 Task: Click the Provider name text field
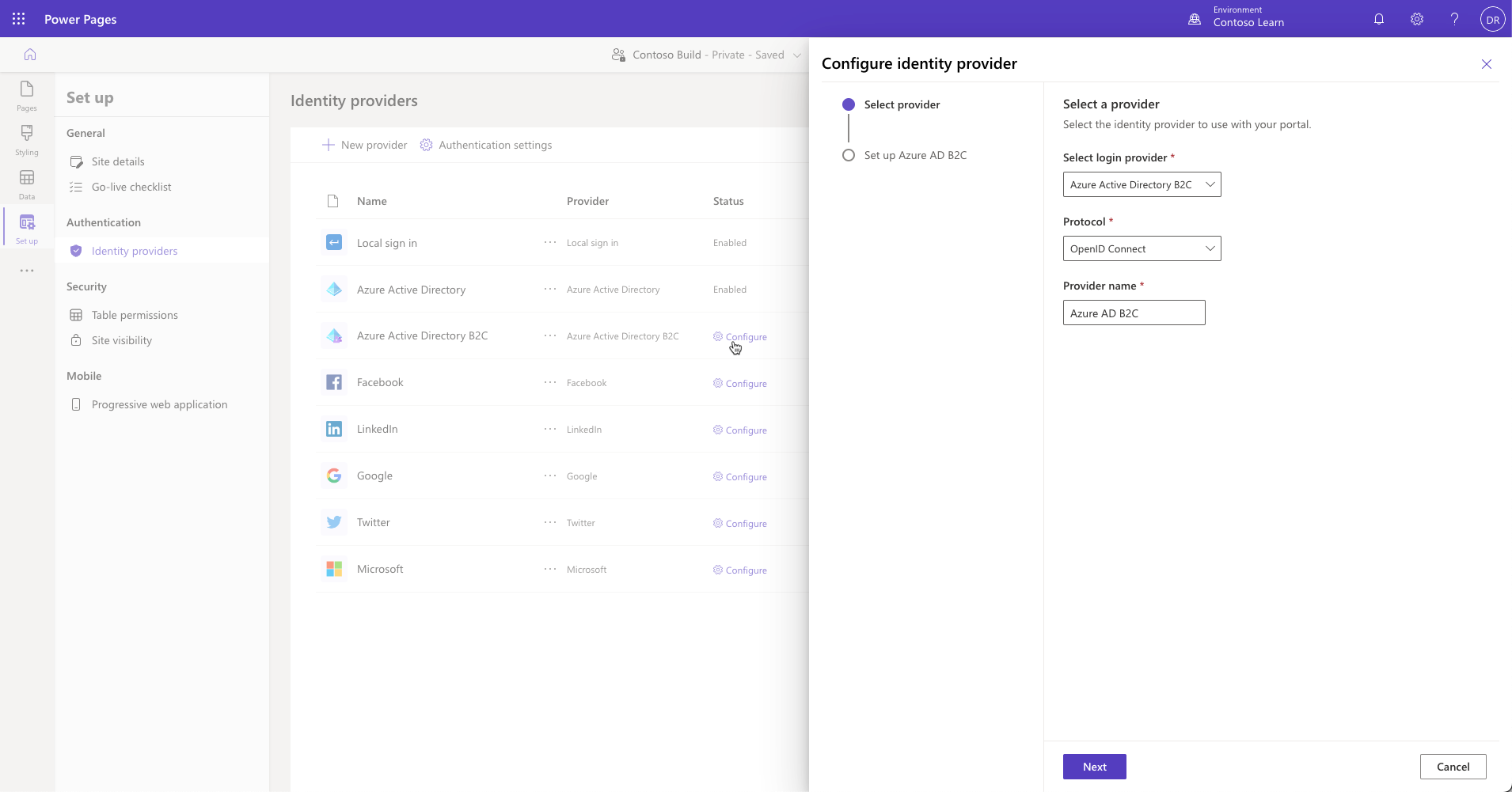pyautogui.click(x=1134, y=313)
